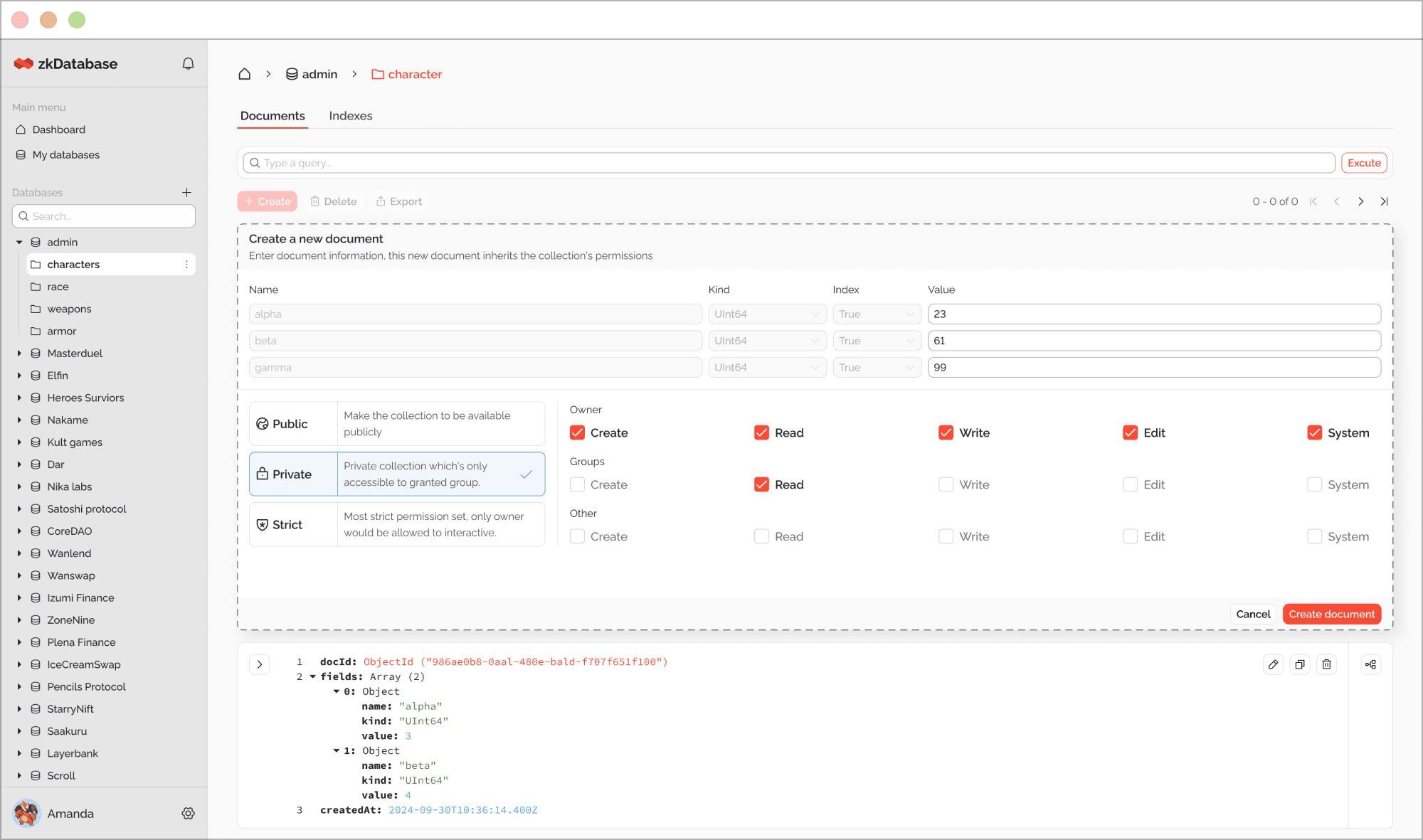Cancel the new document form
The image size is (1423, 840).
pyautogui.click(x=1253, y=615)
